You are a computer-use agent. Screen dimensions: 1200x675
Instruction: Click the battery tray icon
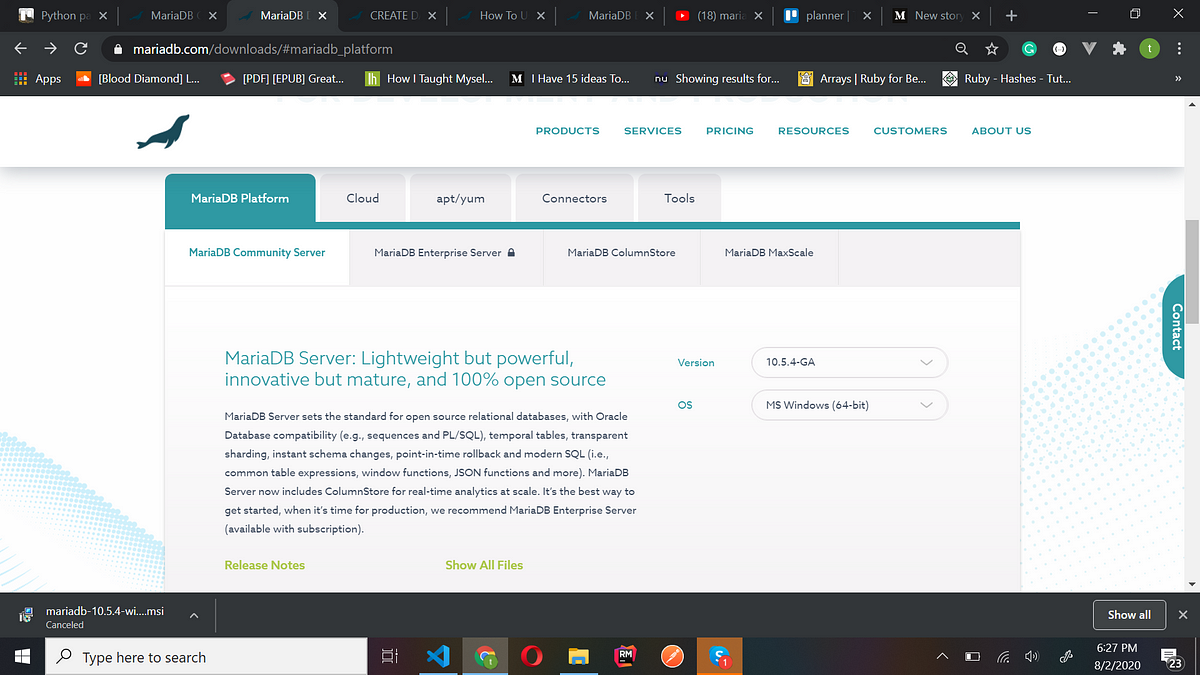[973, 657]
